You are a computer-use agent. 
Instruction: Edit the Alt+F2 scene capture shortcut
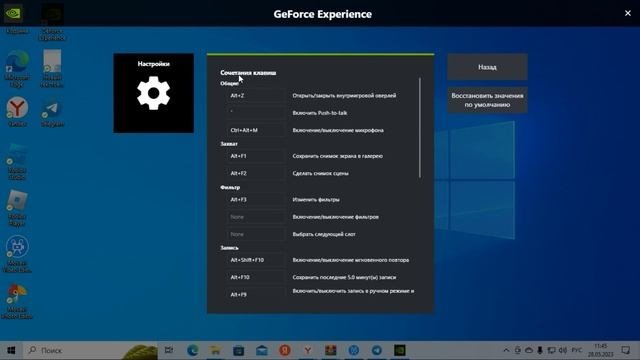click(256, 173)
